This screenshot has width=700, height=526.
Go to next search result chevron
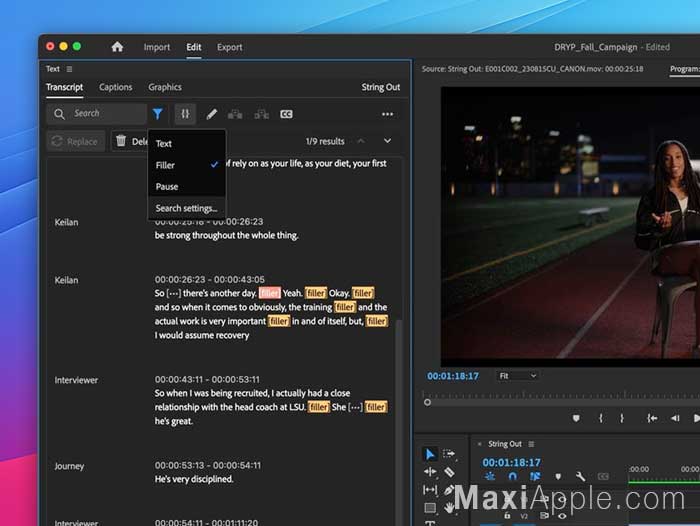(388, 141)
